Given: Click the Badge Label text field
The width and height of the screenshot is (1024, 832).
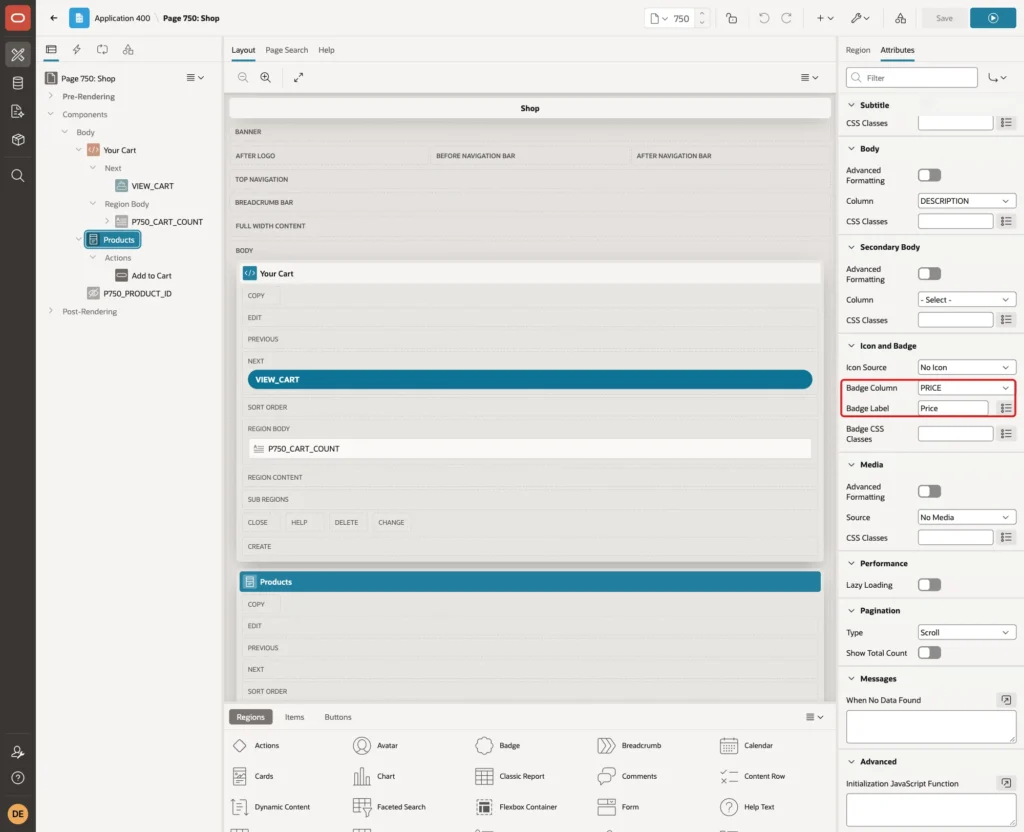Looking at the screenshot, I should tap(953, 408).
